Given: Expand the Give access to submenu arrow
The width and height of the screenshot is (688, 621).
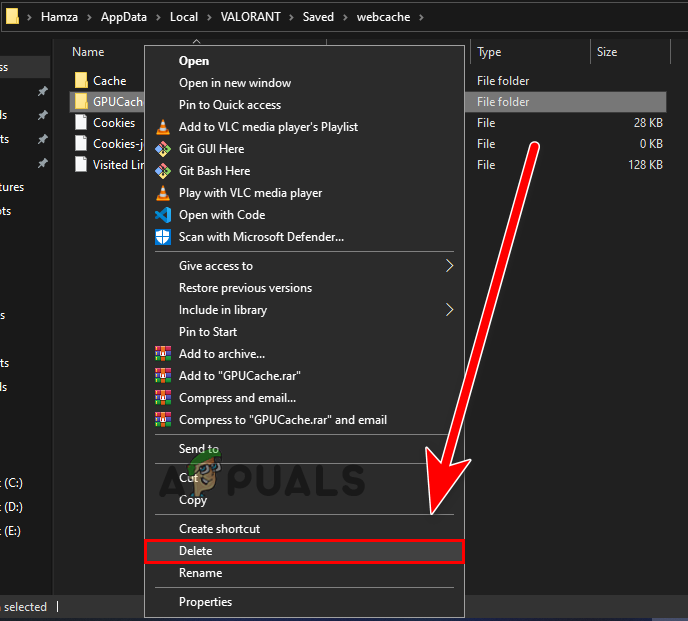Looking at the screenshot, I should 449,266.
